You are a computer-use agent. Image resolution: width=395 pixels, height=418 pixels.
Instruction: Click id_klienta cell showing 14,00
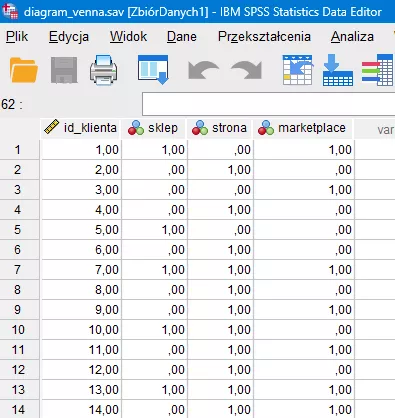[x=81, y=409]
